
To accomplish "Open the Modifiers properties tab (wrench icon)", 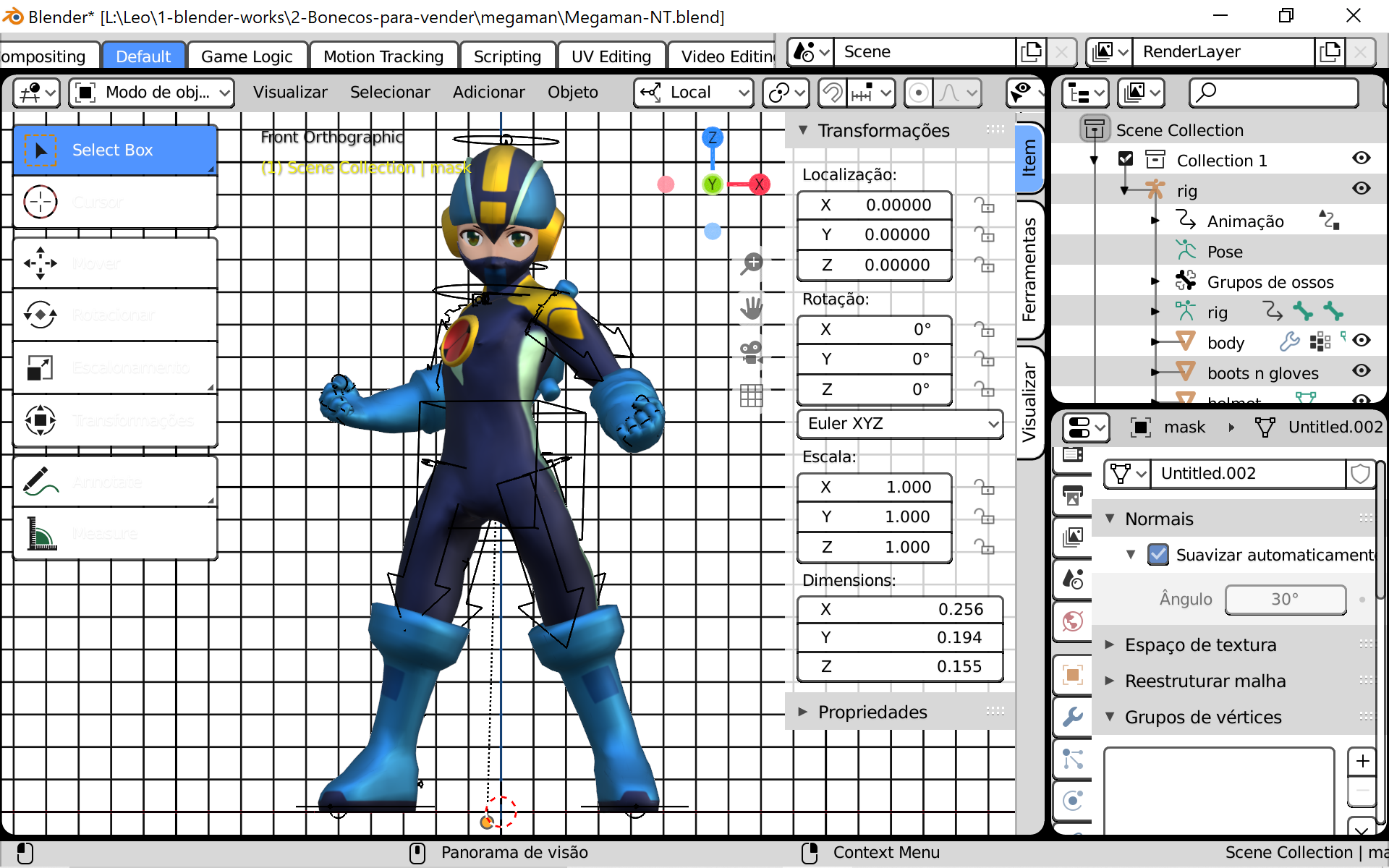I will [x=1072, y=716].
